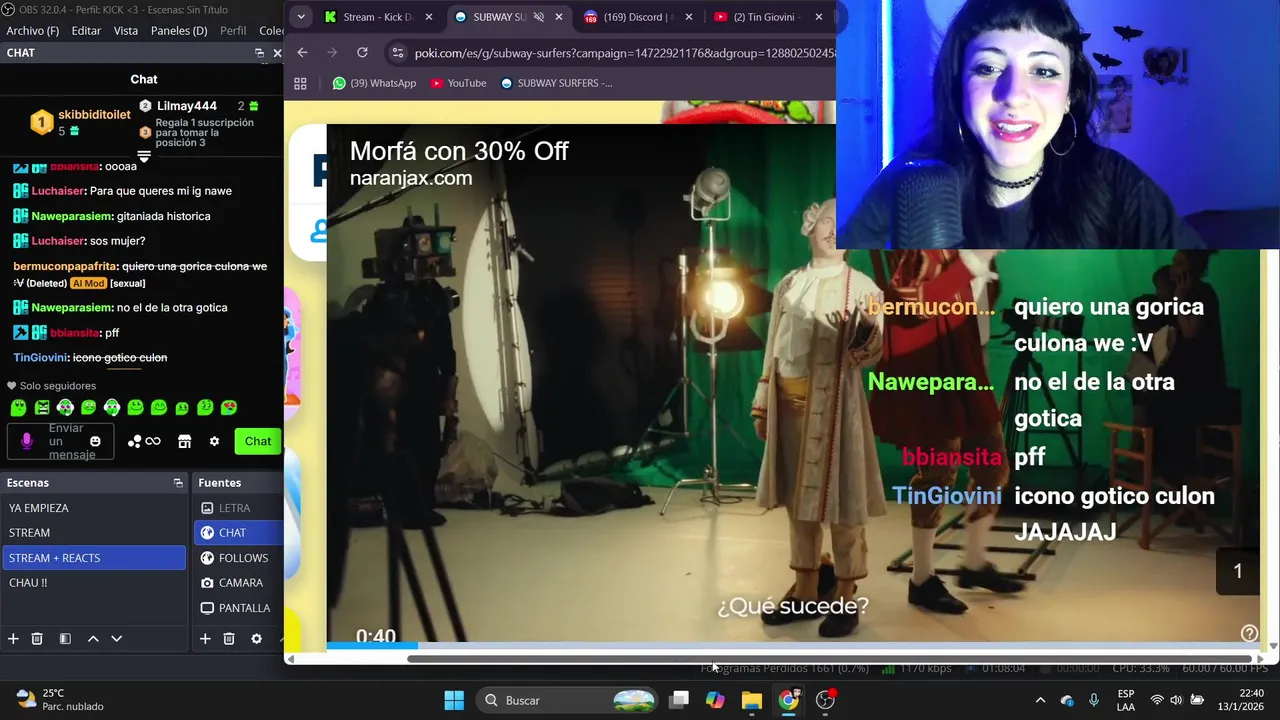Open the Kick shop icon in chat
The width and height of the screenshot is (1280, 720).
click(184, 441)
